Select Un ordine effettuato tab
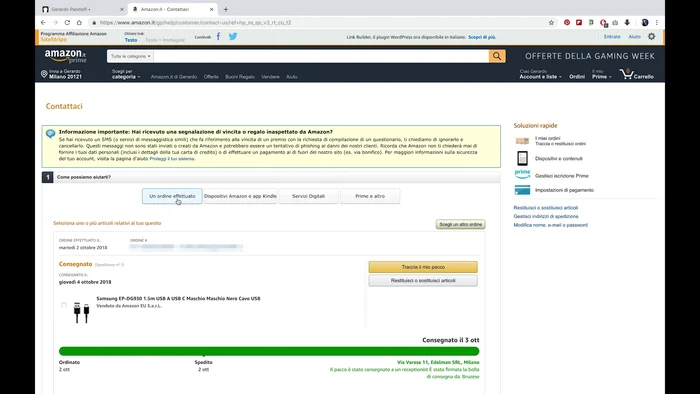This screenshot has height=394, width=700. tap(172, 196)
